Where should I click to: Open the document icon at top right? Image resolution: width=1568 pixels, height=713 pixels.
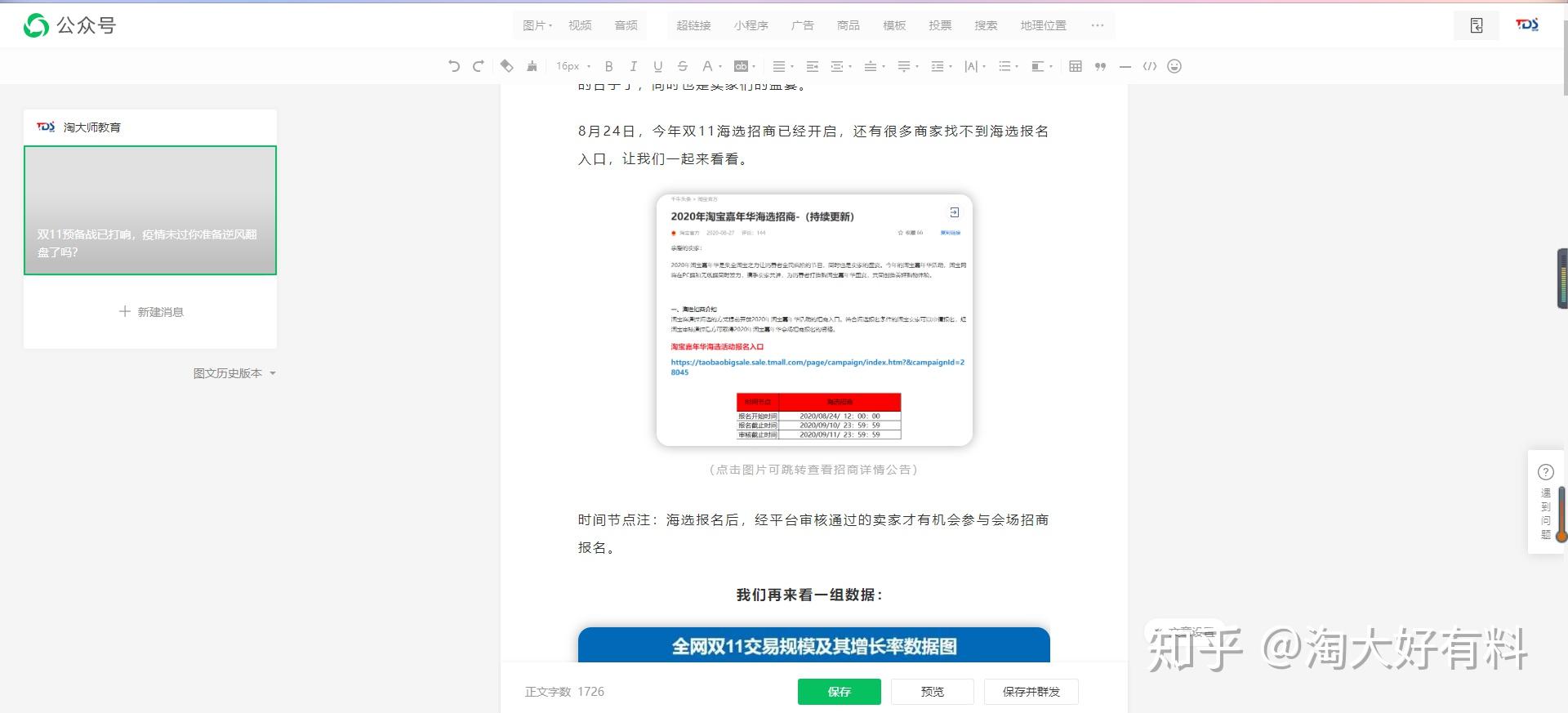tap(1477, 25)
